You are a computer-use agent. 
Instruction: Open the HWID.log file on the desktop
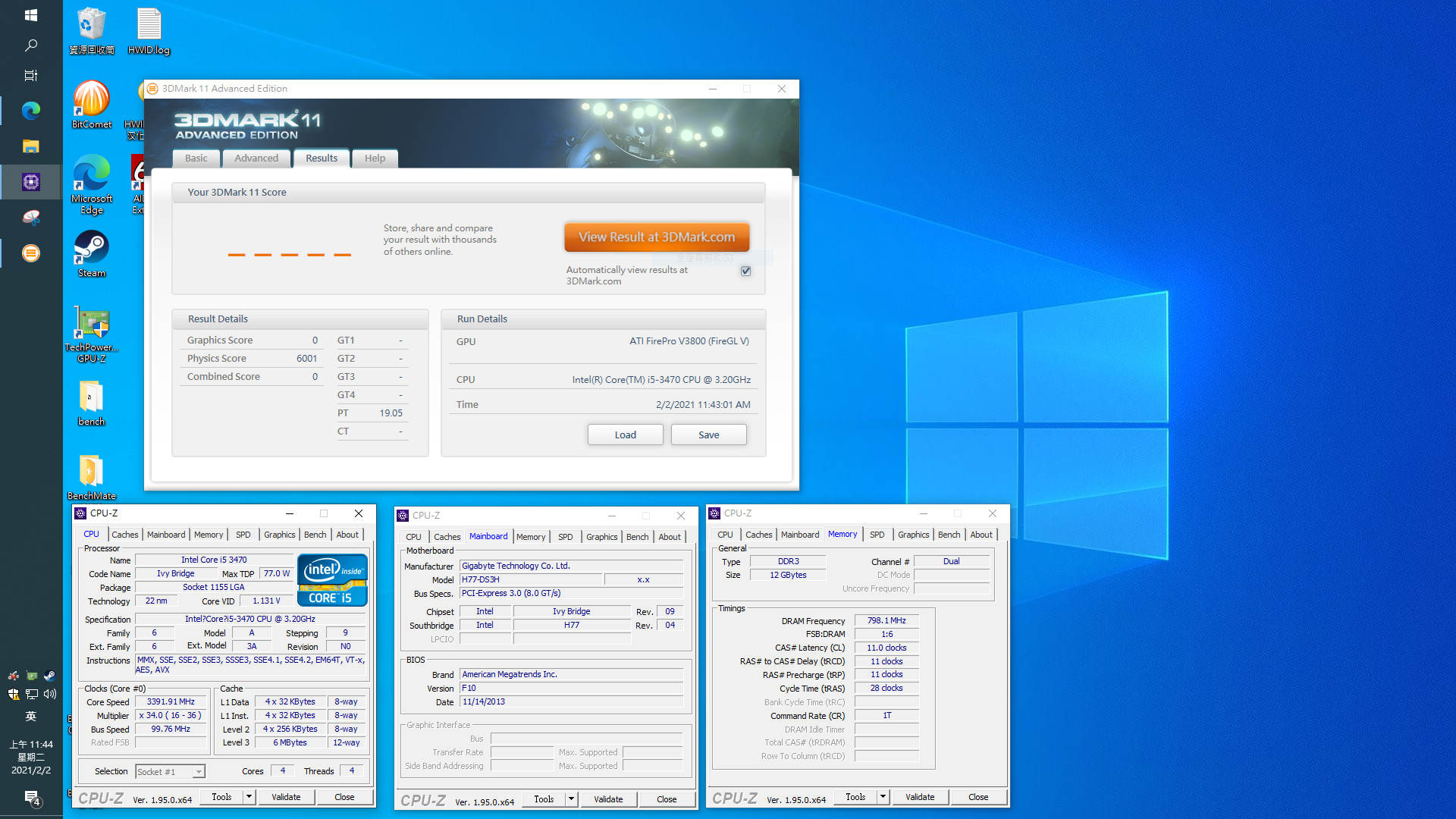[x=149, y=31]
